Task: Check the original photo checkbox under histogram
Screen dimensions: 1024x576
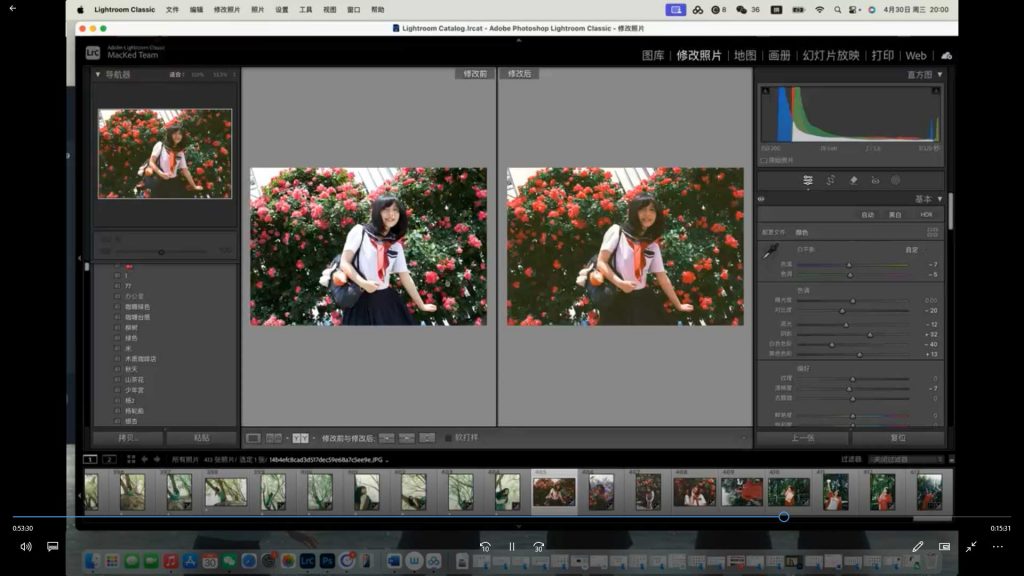Action: click(764, 160)
